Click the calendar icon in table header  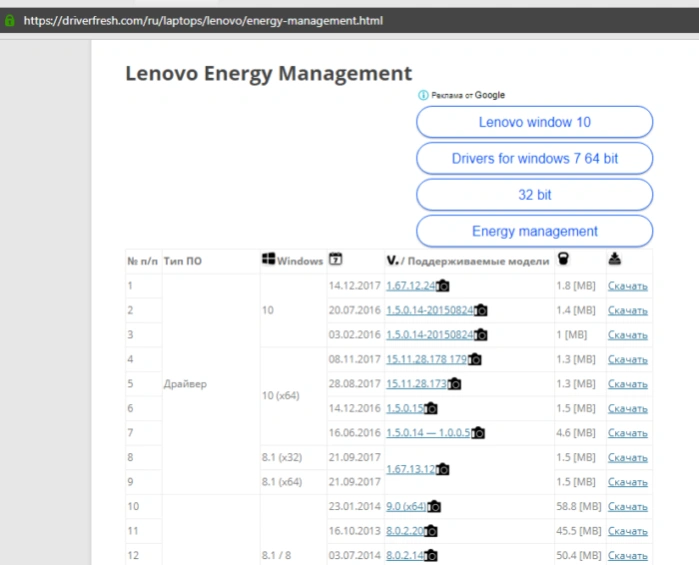pyautogui.click(x=336, y=259)
